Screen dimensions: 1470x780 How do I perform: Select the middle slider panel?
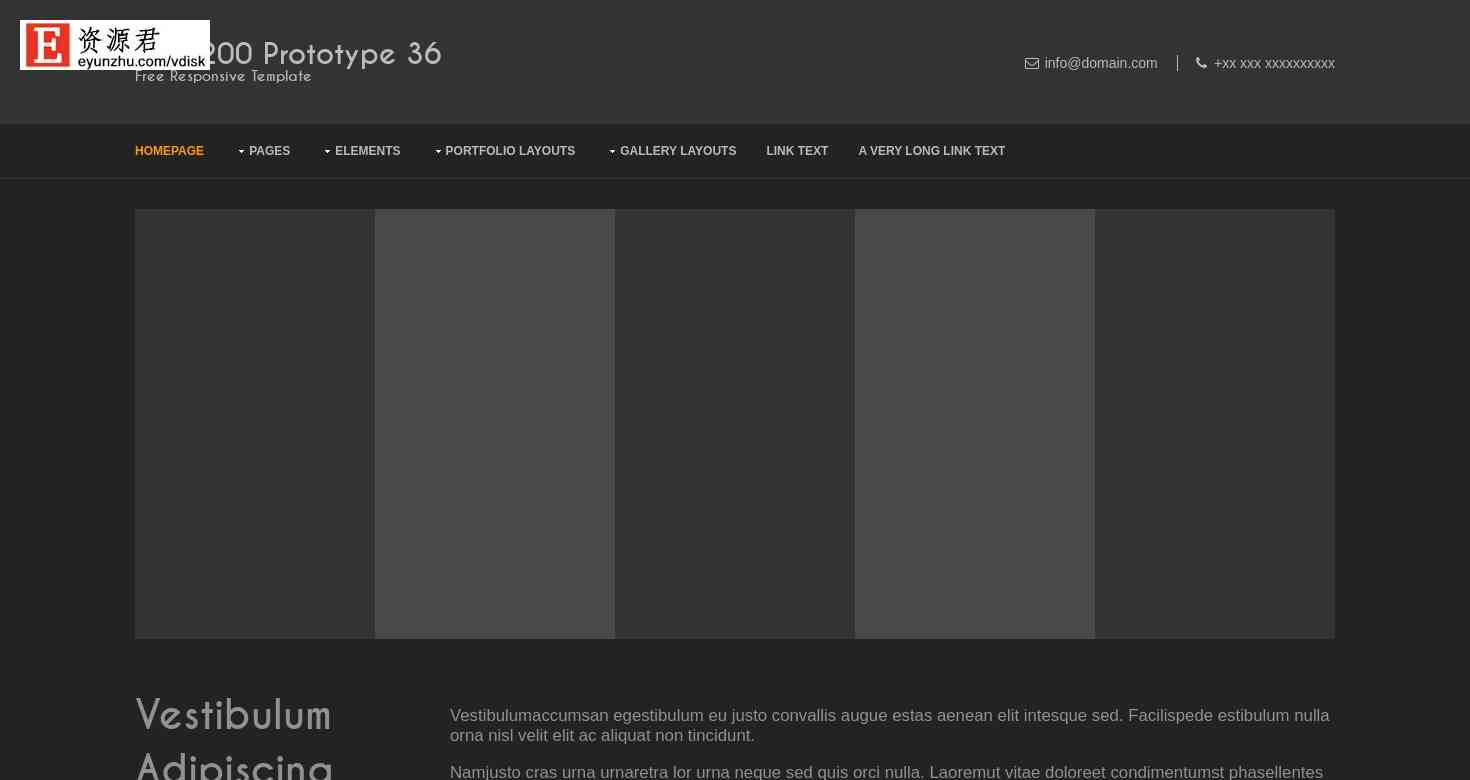[735, 424]
